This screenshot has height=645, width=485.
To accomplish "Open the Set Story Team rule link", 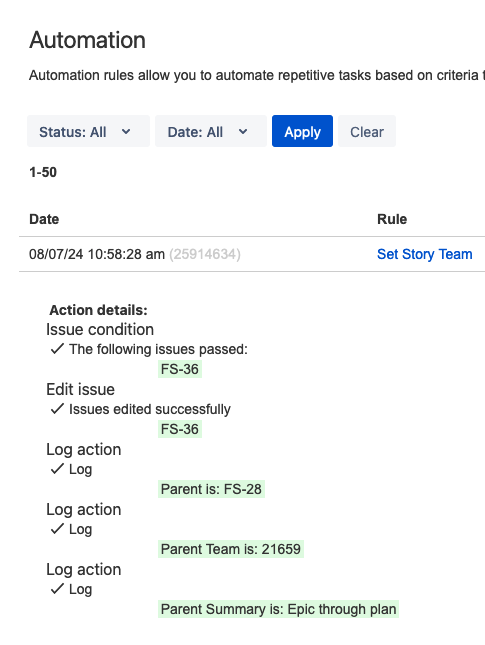I will point(425,254).
